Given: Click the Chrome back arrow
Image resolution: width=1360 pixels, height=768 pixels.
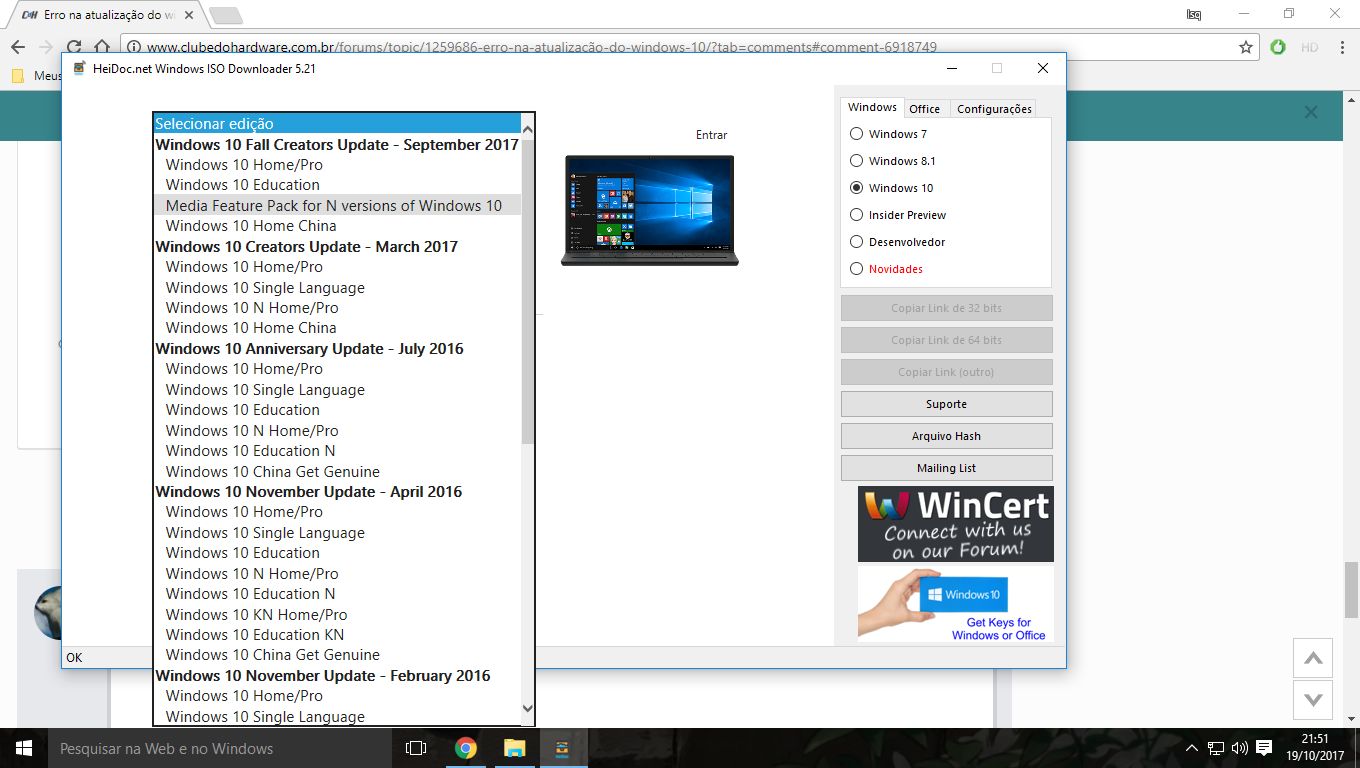Looking at the screenshot, I should pos(18,47).
